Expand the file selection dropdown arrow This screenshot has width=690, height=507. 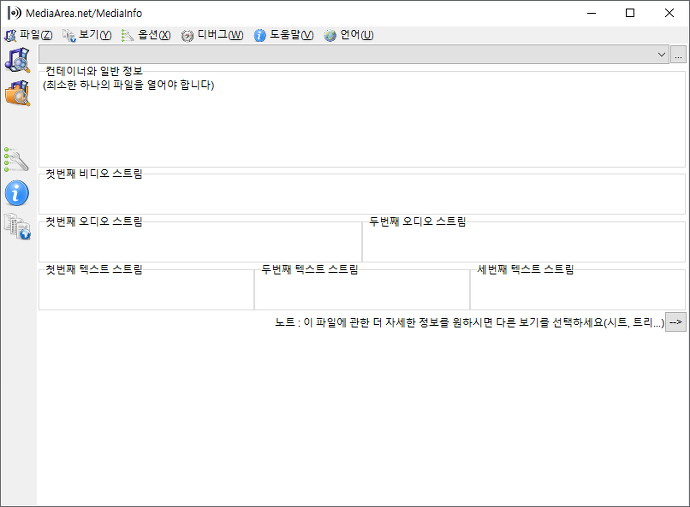click(x=661, y=55)
